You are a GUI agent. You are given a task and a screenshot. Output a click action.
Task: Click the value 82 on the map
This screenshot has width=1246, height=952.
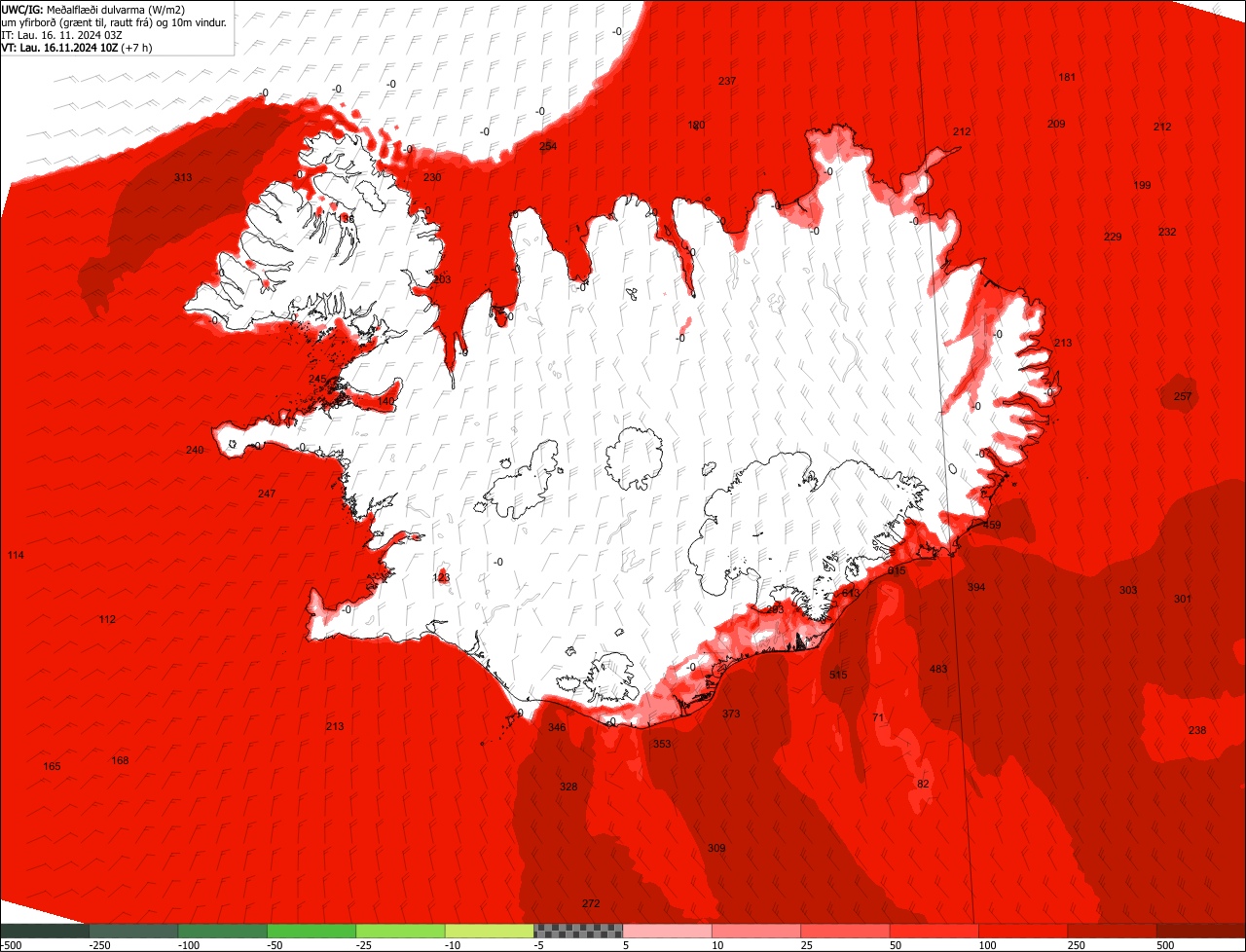click(x=924, y=784)
